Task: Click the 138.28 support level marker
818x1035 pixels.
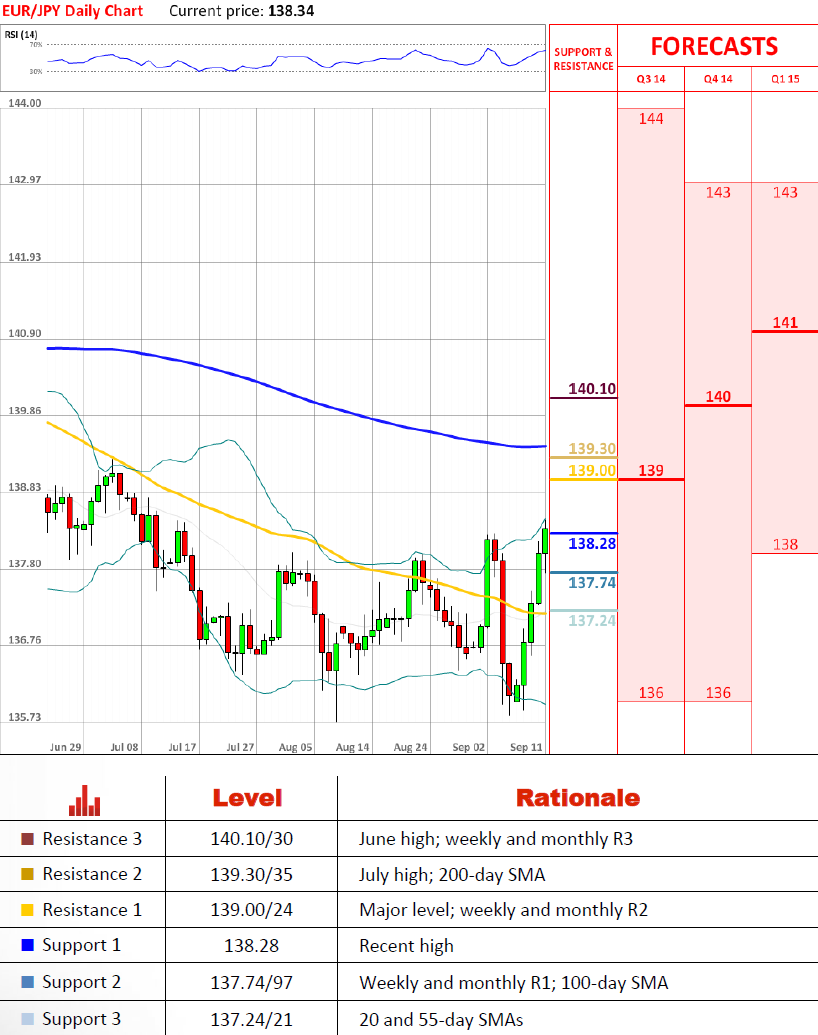Action: (592, 544)
